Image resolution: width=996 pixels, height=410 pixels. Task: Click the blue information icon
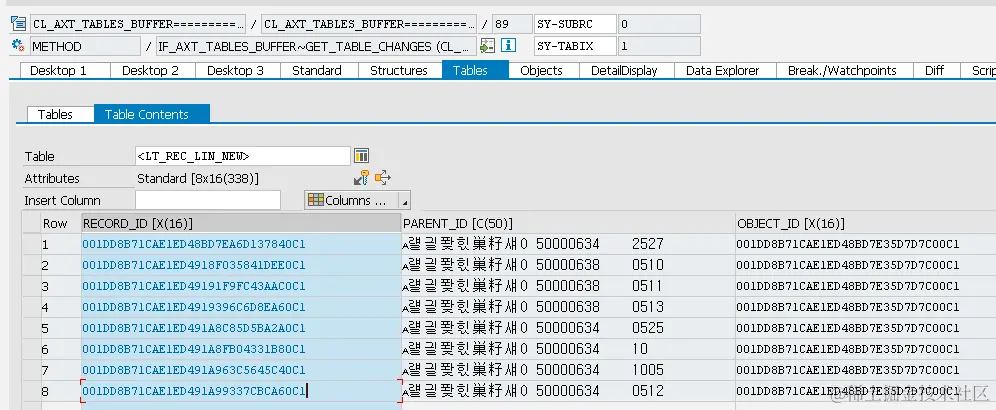508,46
